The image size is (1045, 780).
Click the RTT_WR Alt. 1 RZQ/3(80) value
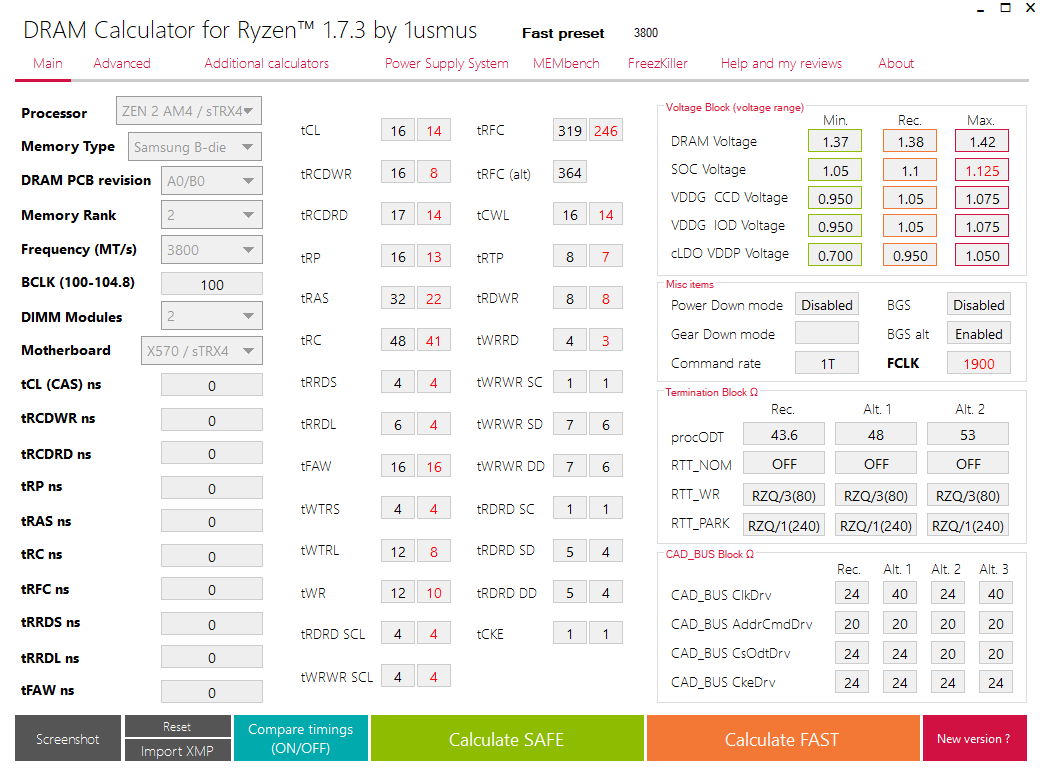[876, 495]
